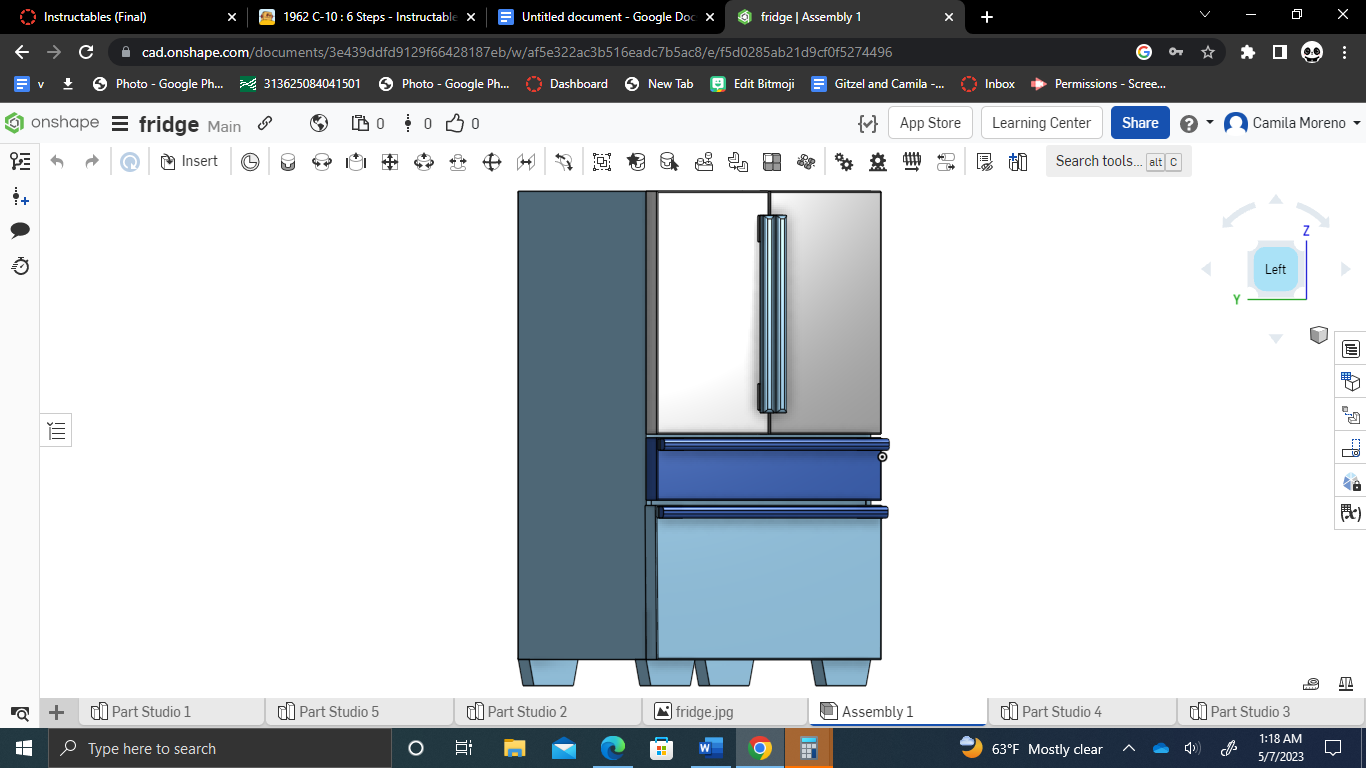Viewport: 1366px width, 768px height.
Task: Expand hidden system tray icons
Action: (1129, 748)
